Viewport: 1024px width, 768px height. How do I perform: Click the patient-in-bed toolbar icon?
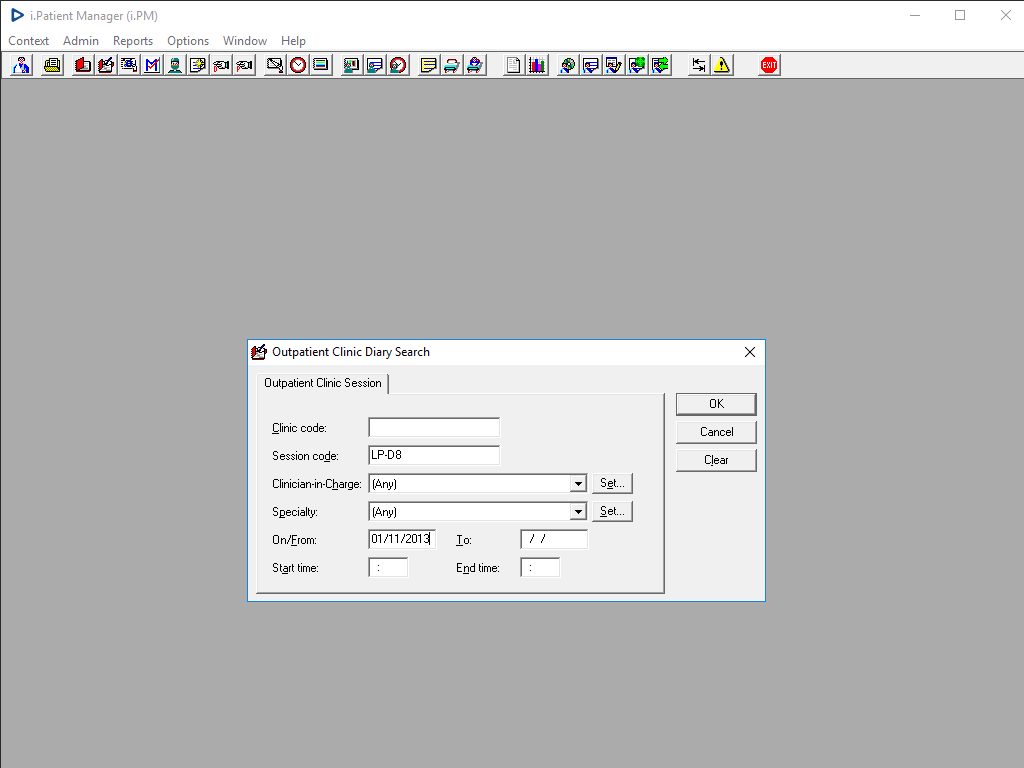(475, 65)
